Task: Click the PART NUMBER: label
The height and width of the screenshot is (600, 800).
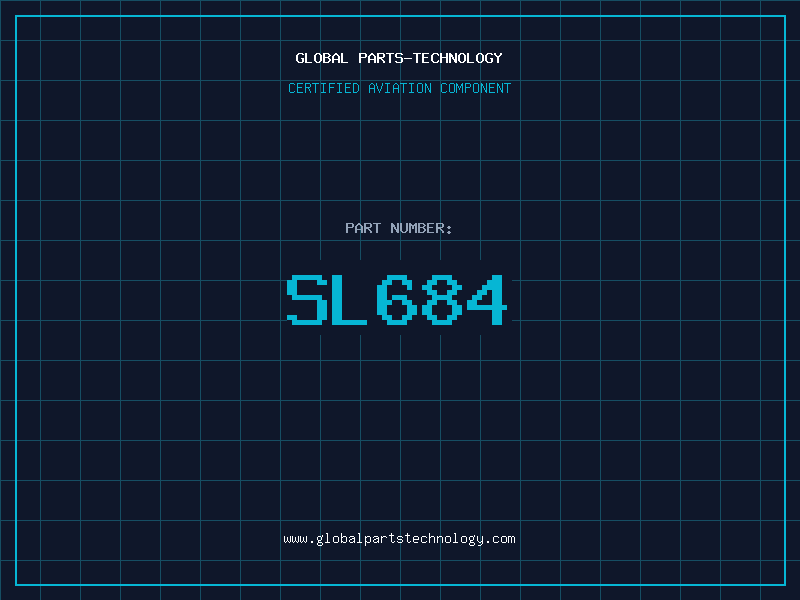Action: (x=399, y=228)
